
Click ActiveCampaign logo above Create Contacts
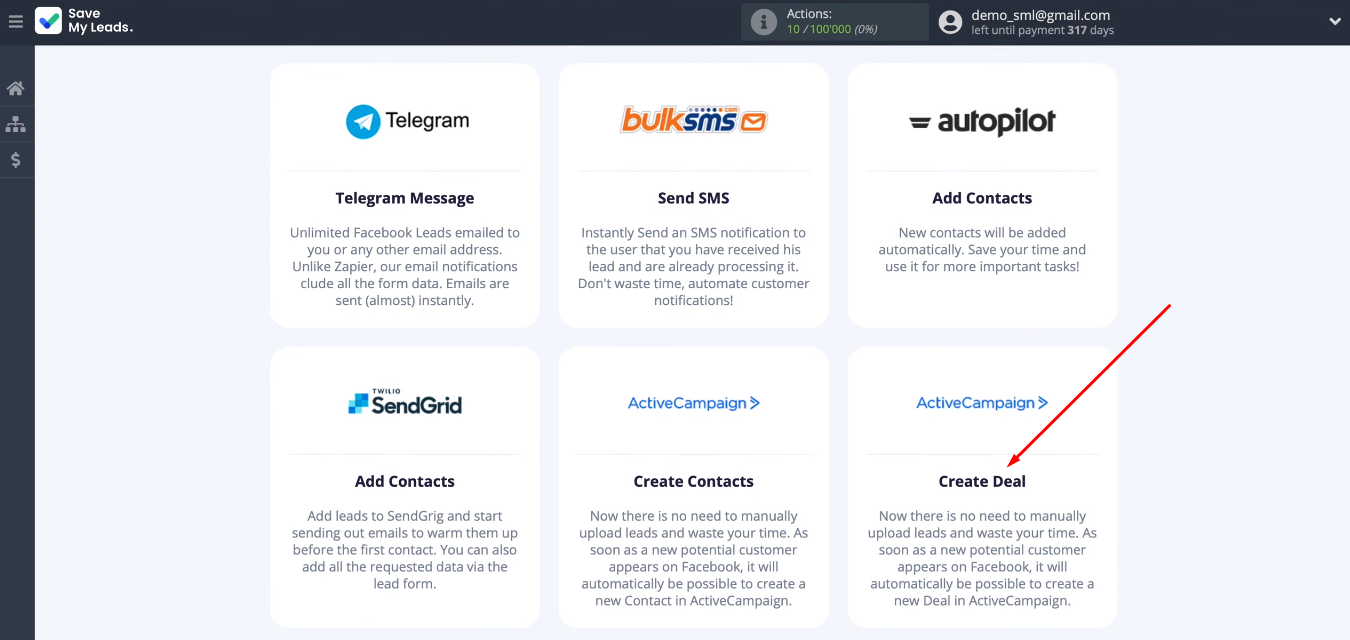coord(694,403)
